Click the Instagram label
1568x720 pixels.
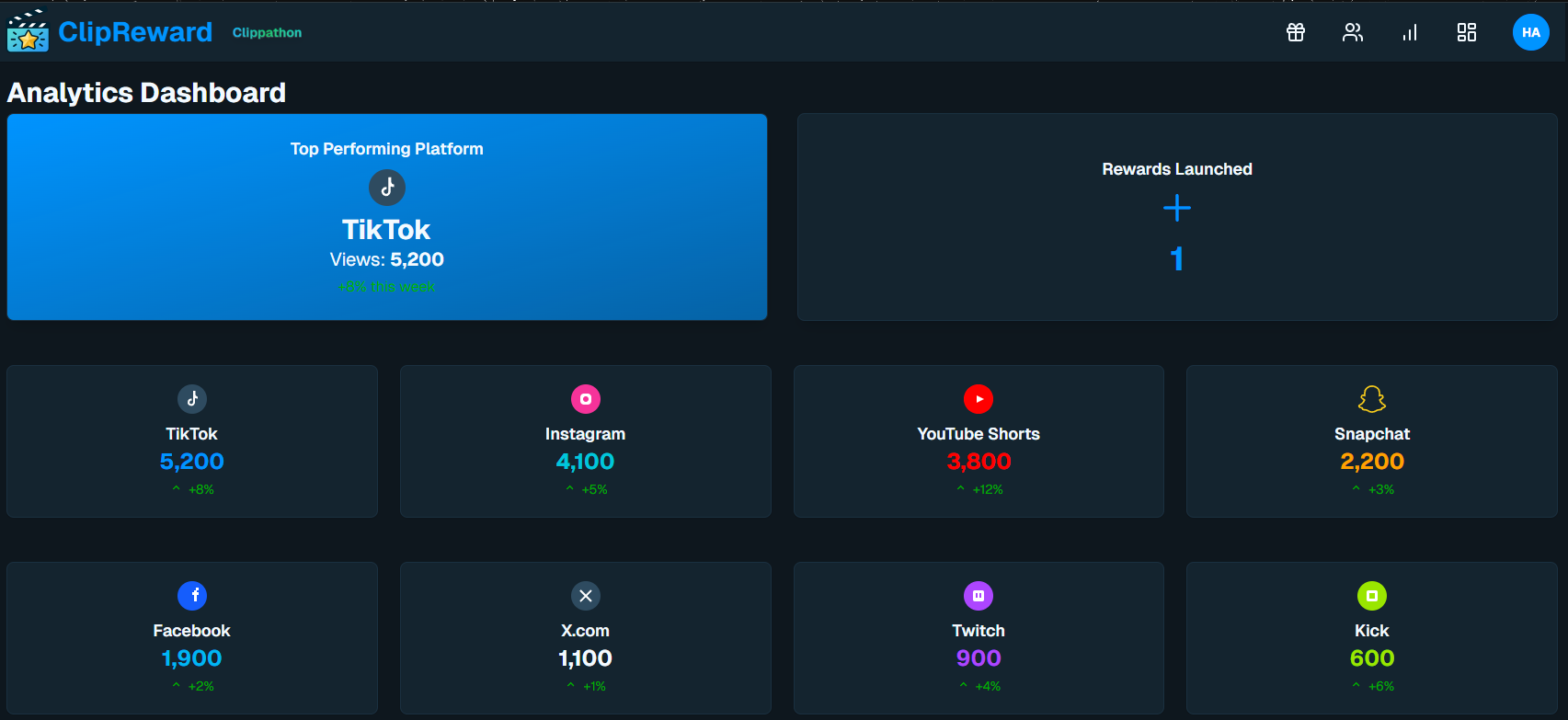pos(585,434)
